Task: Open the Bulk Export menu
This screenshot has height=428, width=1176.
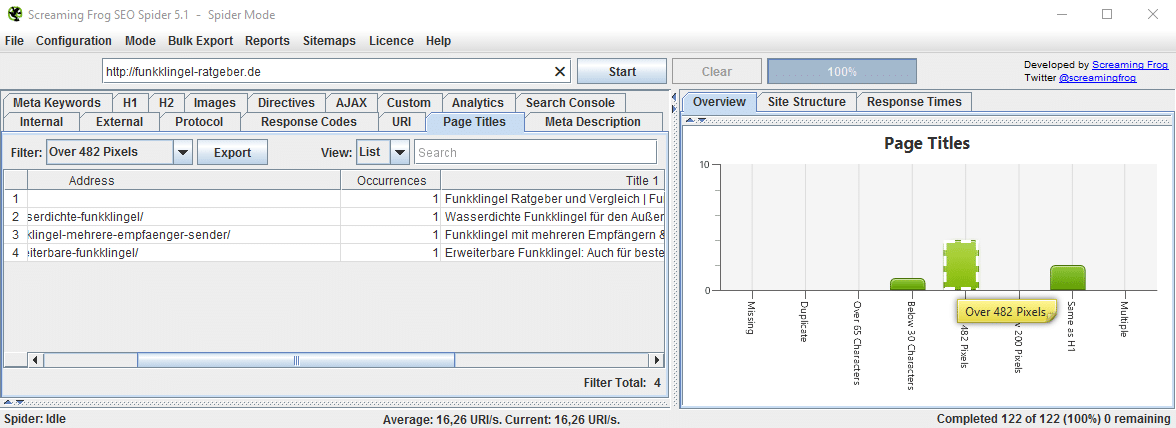Action: pos(200,41)
